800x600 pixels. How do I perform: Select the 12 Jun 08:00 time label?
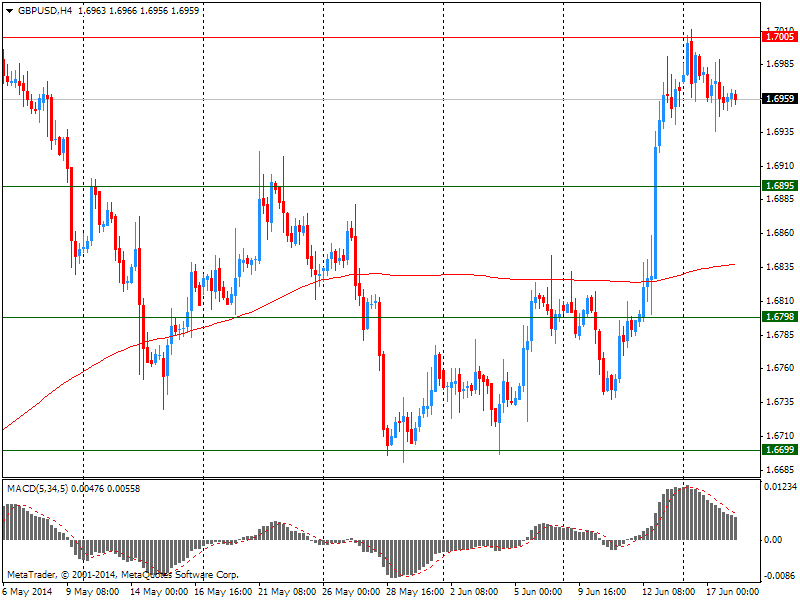tap(671, 592)
